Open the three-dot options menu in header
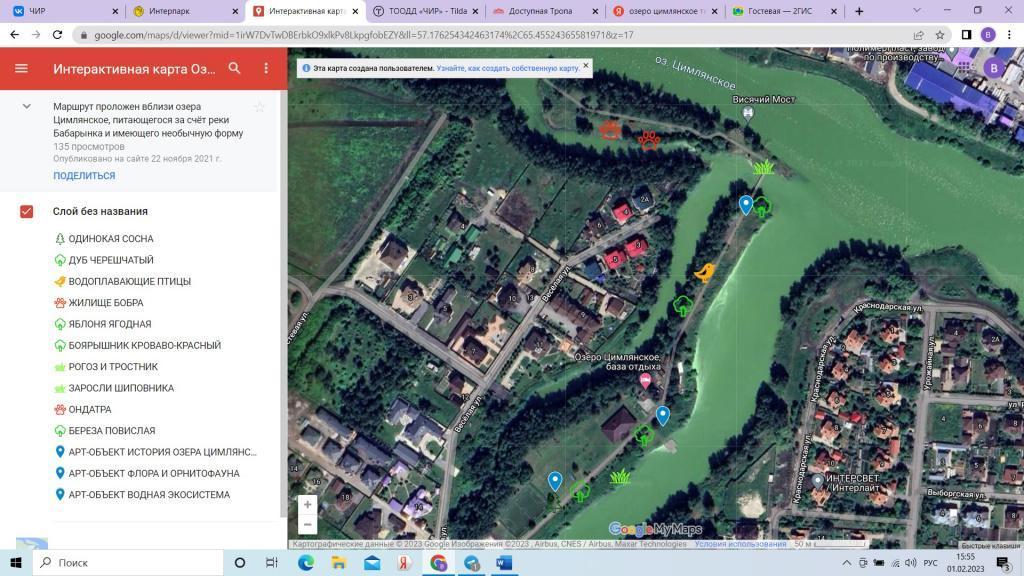Viewport: 1024px width, 576px height. (266, 69)
